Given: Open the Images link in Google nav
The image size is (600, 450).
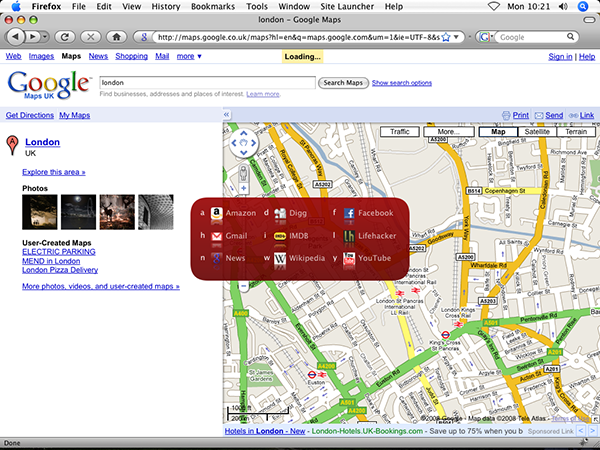Looking at the screenshot, I should tap(41, 56).
